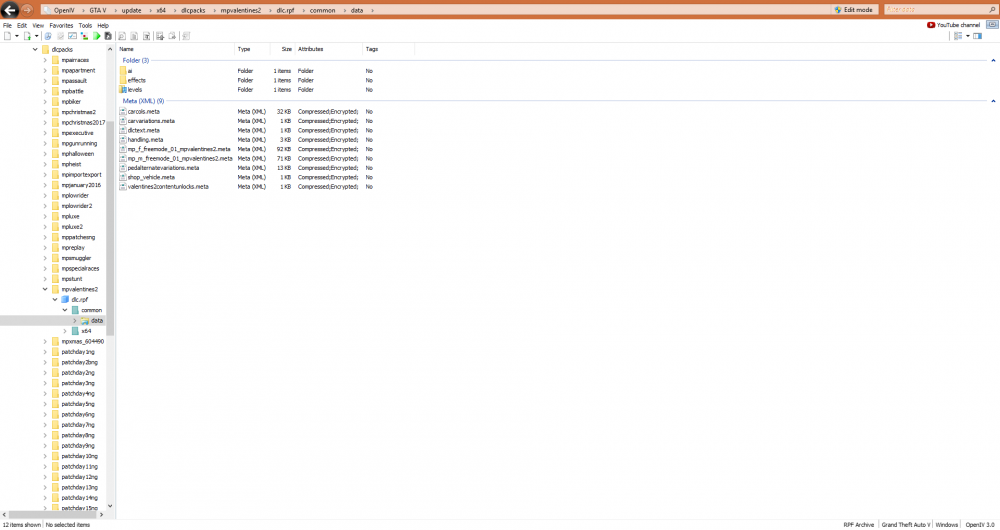The height and width of the screenshot is (530, 1000).
Task: Sort by the Size column header
Action: pyautogui.click(x=281, y=49)
